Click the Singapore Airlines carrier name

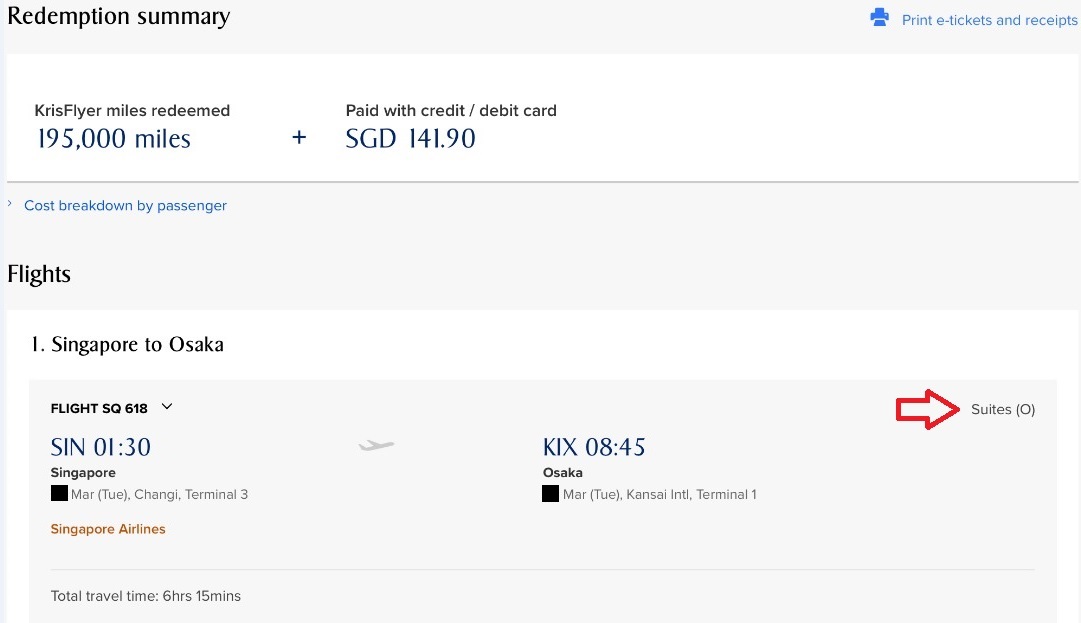[108, 529]
